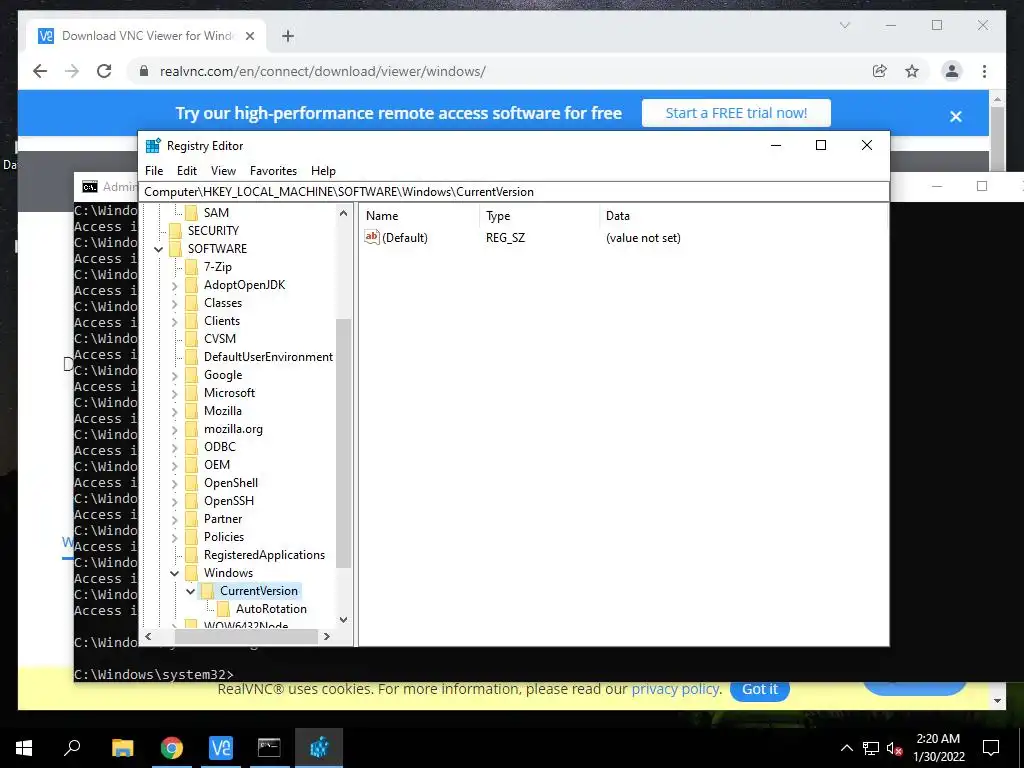Image resolution: width=1024 pixels, height=768 pixels.
Task: Switch to VNC Viewer in taskbar
Action: tap(221, 747)
